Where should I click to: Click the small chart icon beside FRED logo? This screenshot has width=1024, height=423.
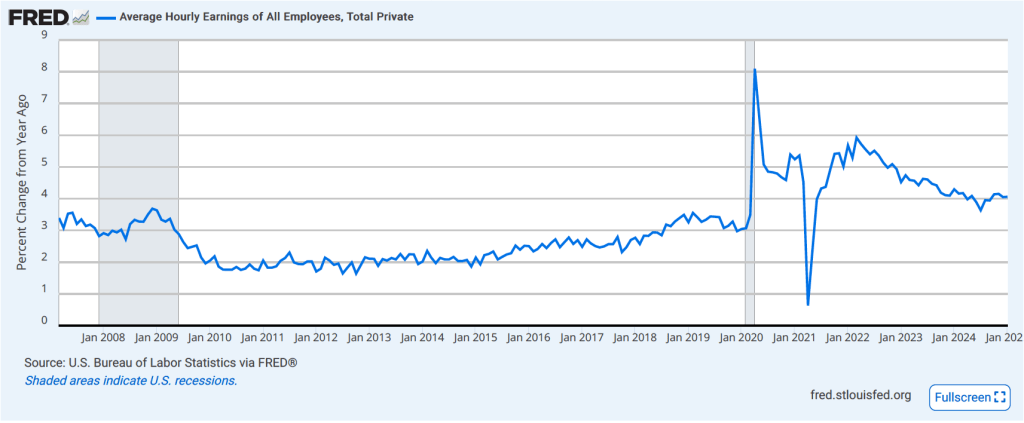80,18
